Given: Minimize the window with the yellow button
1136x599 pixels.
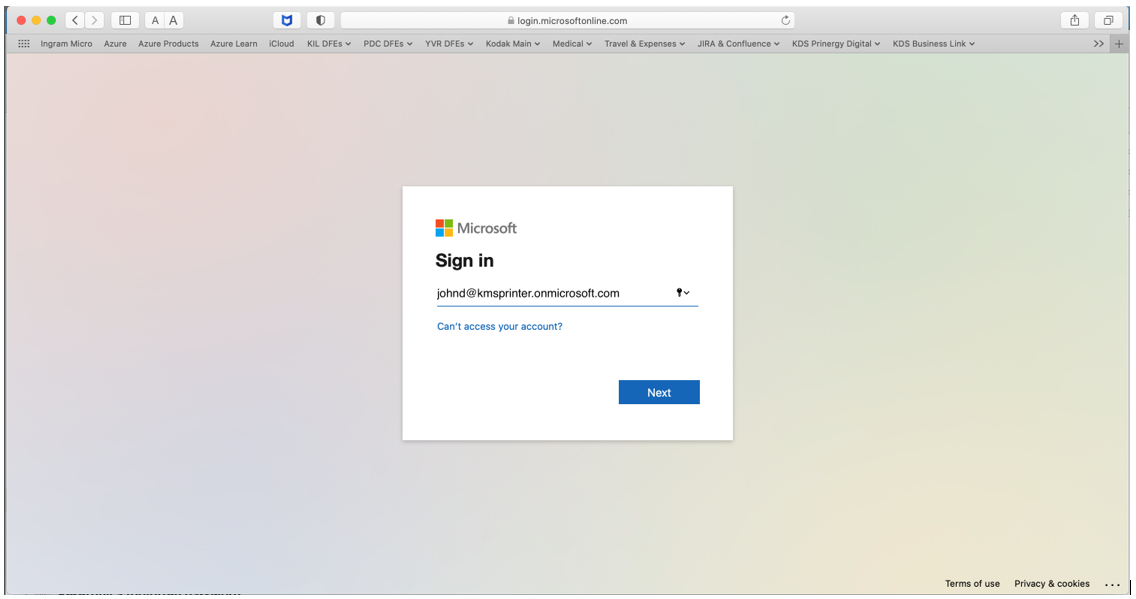Looking at the screenshot, I should coord(36,20).
